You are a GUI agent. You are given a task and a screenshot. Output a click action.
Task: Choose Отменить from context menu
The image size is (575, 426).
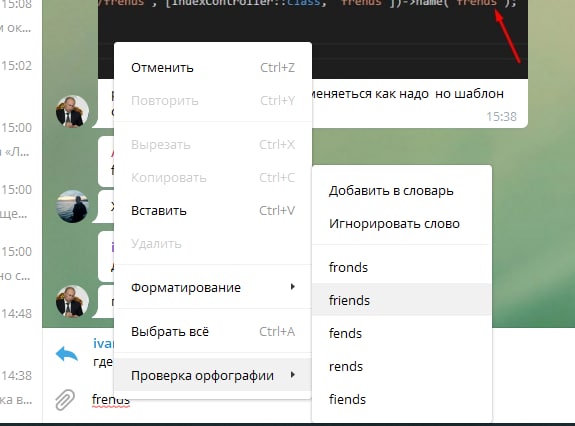coord(213,68)
